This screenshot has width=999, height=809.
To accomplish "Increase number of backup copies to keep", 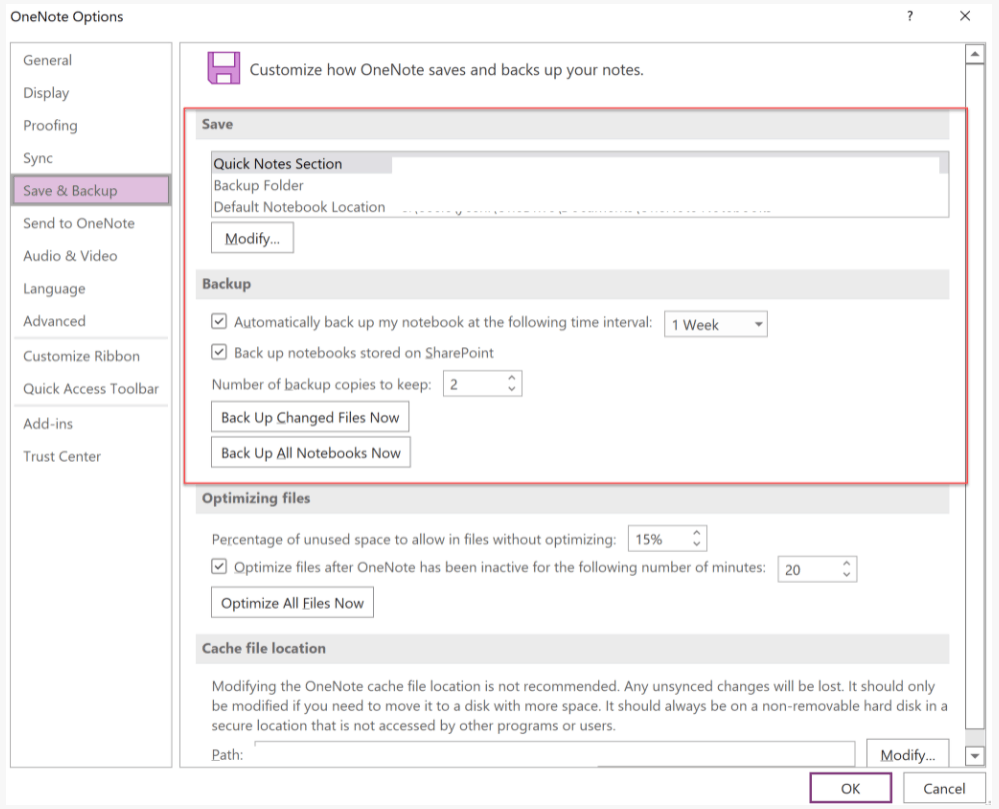I will point(512,378).
